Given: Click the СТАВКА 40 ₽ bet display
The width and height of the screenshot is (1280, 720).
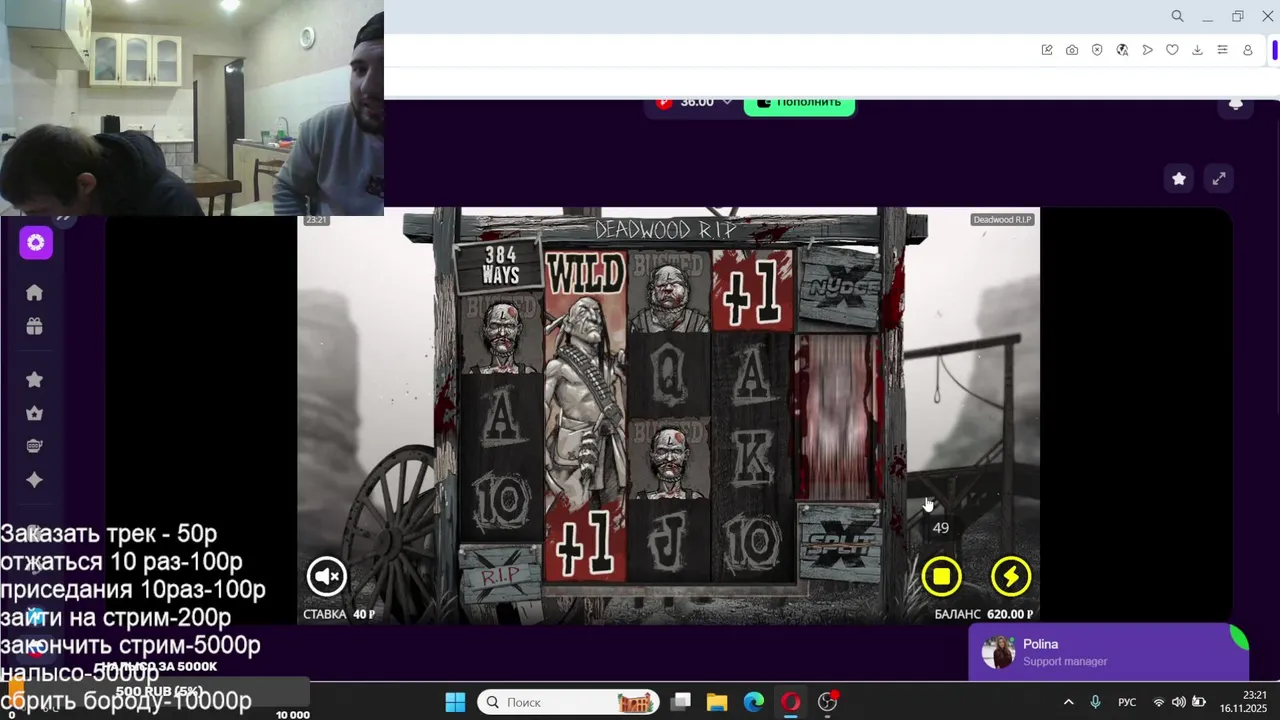Looking at the screenshot, I should click(x=339, y=614).
